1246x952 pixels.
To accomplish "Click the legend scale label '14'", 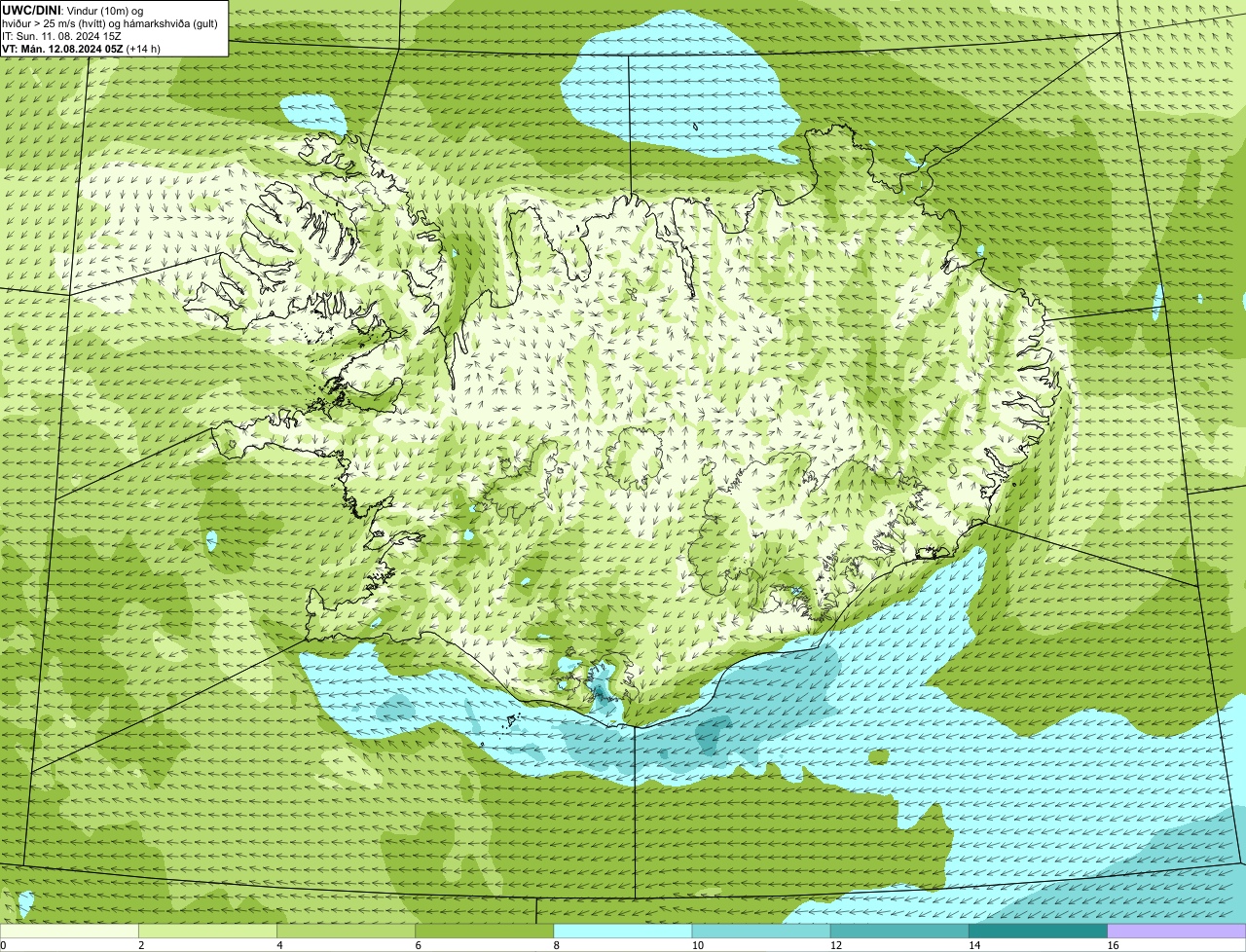I will (973, 945).
